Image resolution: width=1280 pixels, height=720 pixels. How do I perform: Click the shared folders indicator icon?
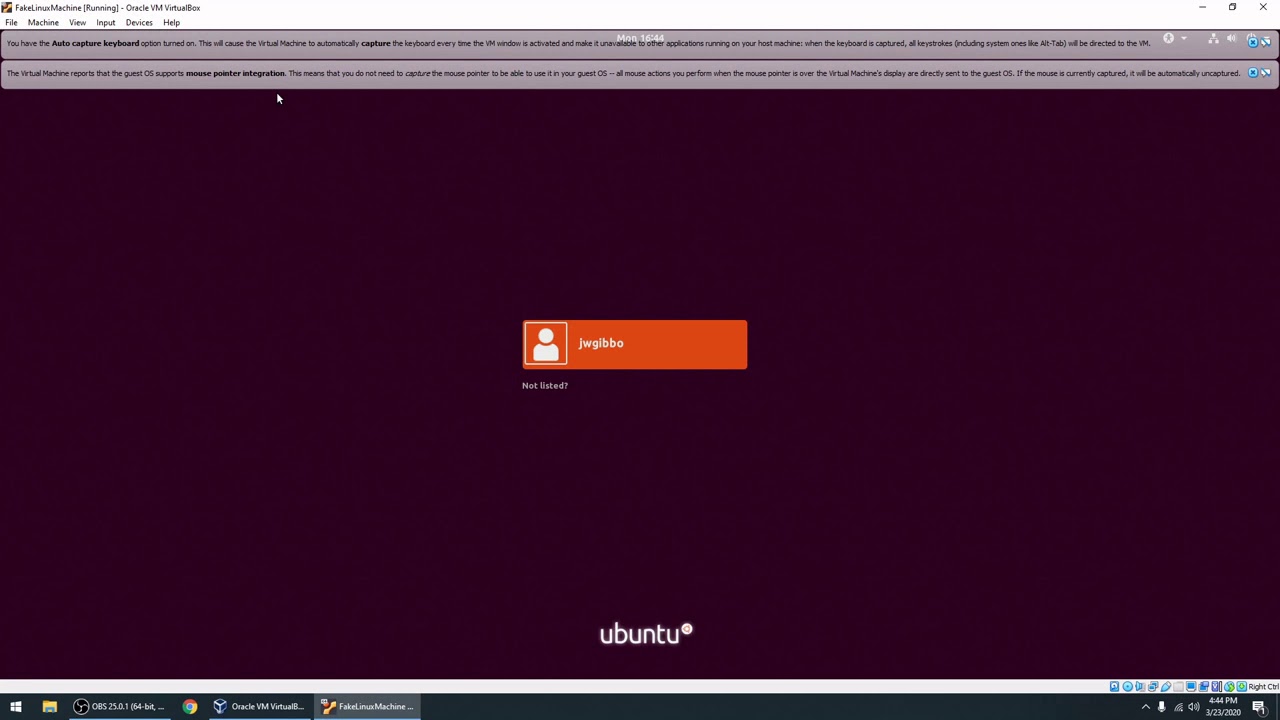pyautogui.click(x=1178, y=686)
